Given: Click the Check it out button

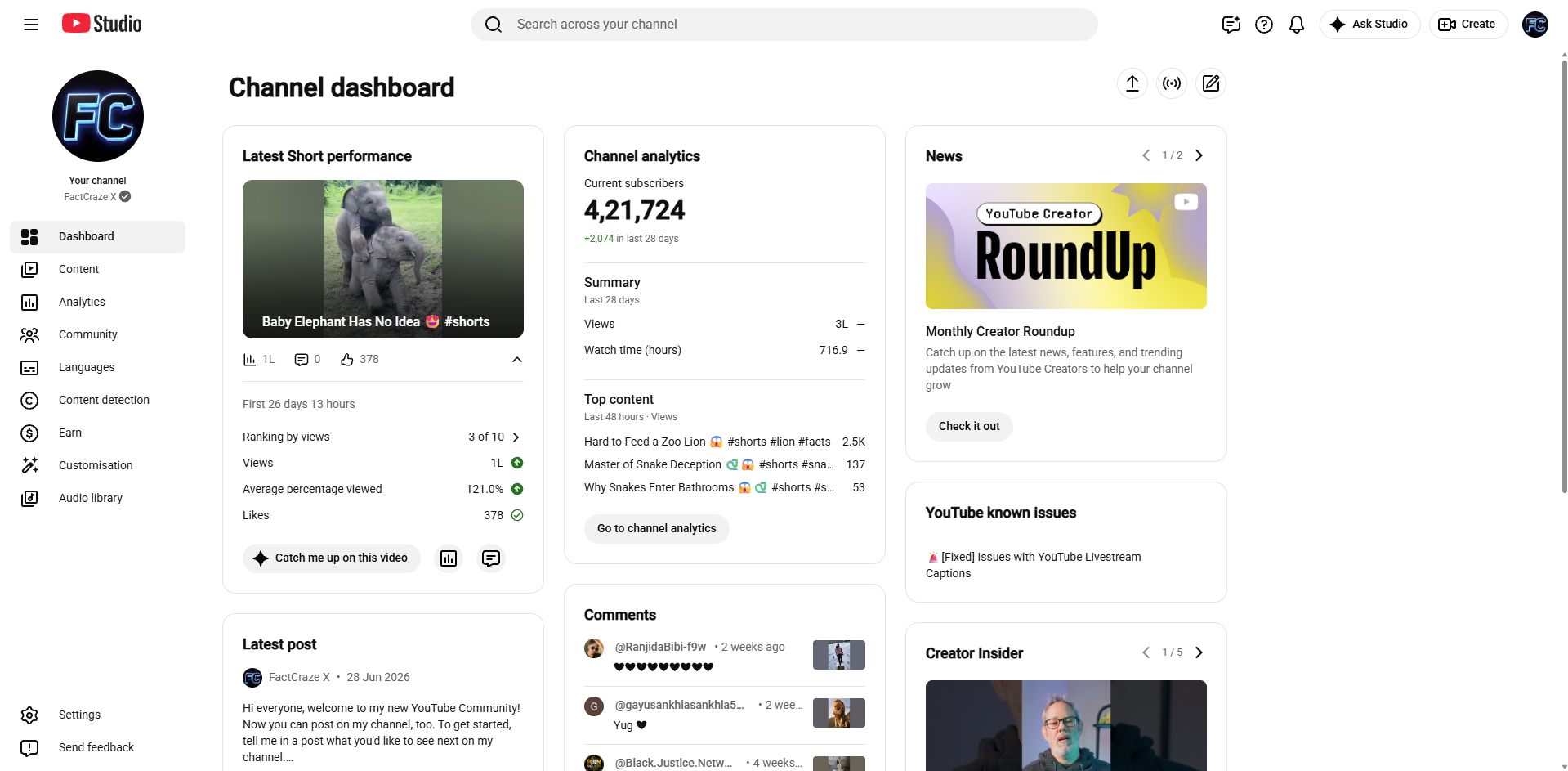Looking at the screenshot, I should tap(969, 427).
